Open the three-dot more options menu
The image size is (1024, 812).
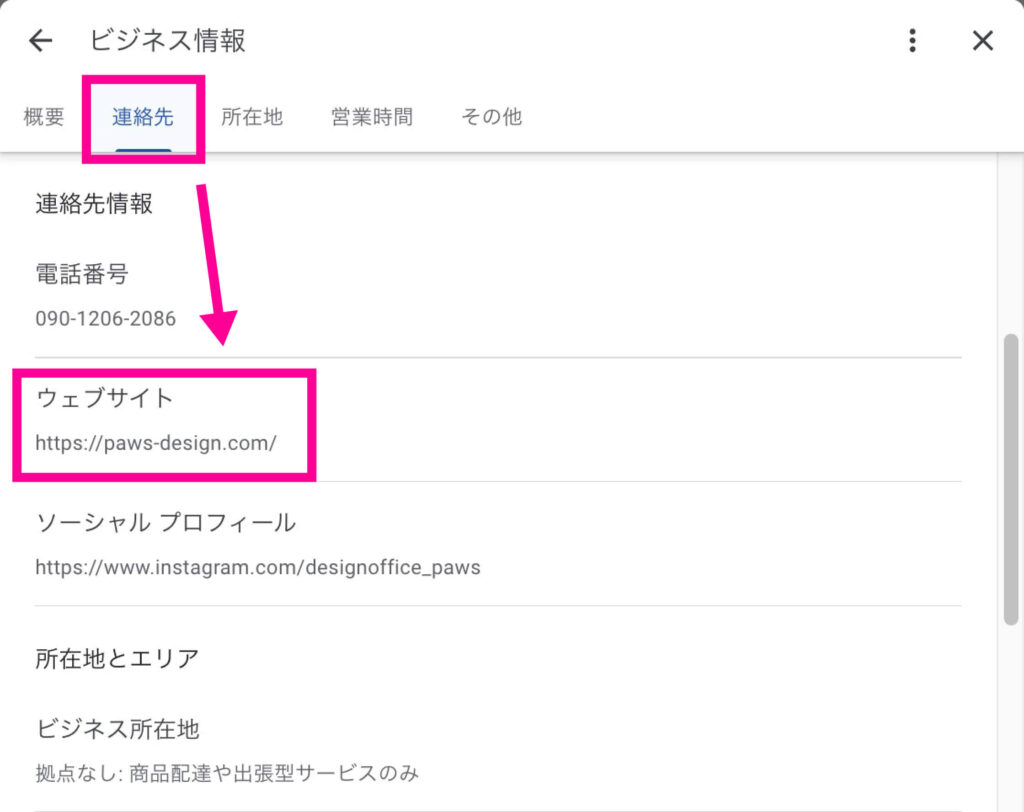point(912,40)
